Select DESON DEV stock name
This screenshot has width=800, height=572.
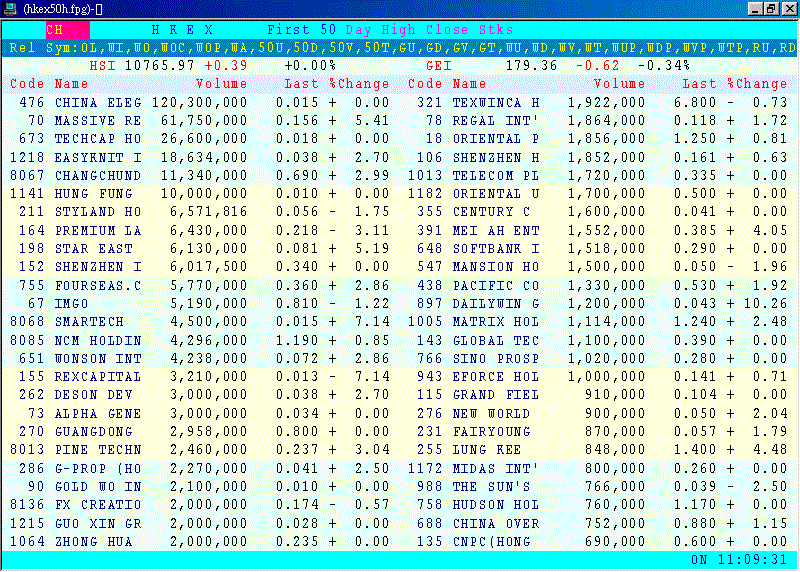(94, 395)
